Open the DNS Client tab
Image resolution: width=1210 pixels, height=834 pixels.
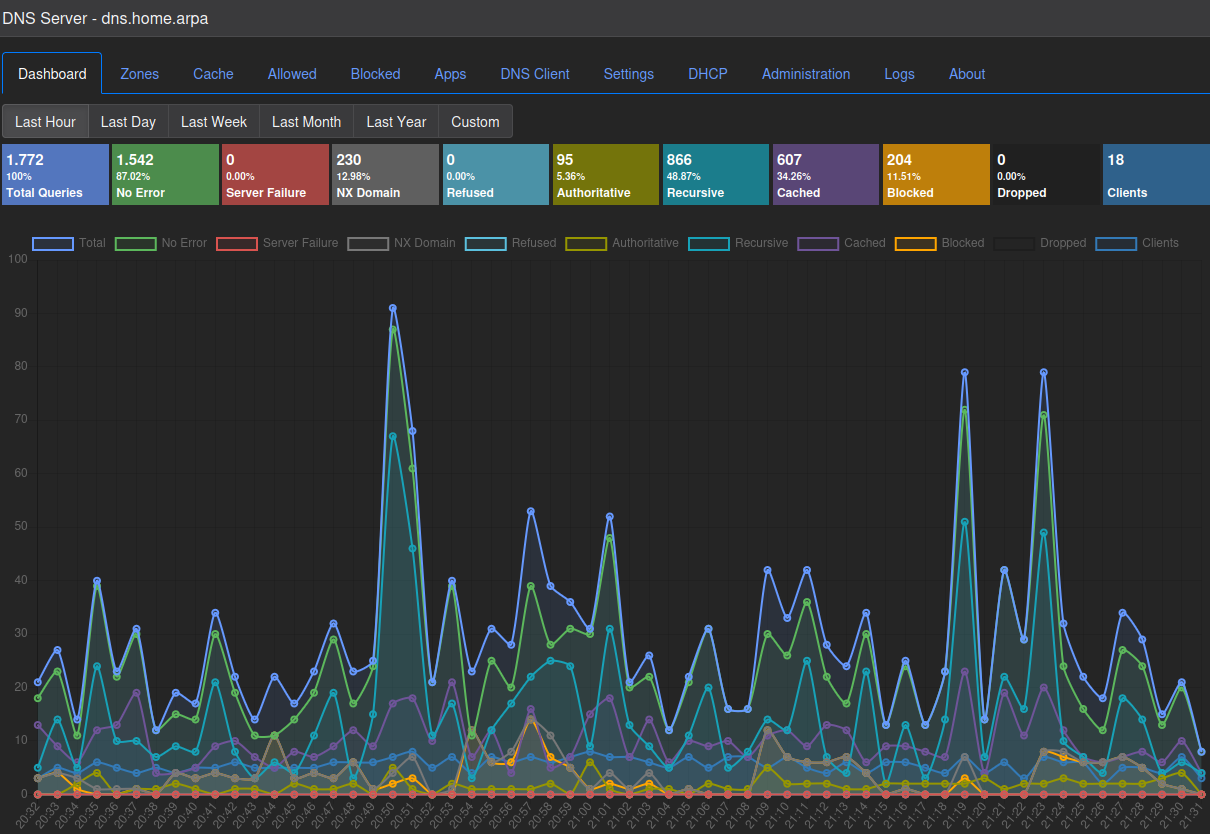tap(535, 74)
